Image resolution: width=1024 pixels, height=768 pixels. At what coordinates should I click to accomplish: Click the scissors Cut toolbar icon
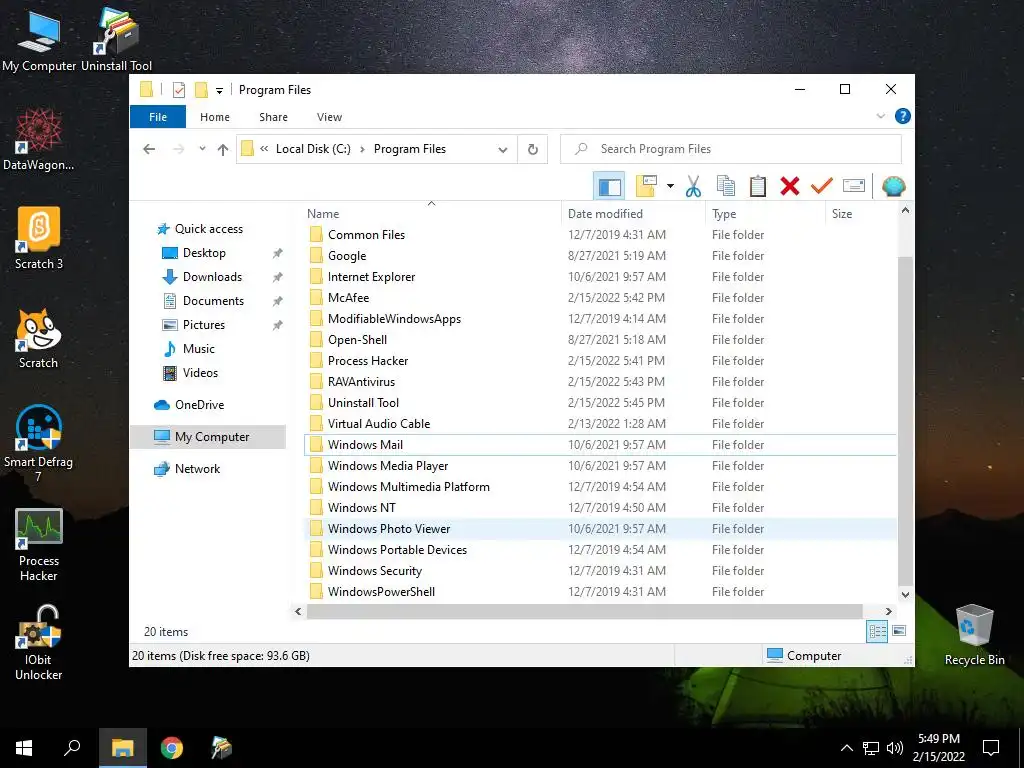[x=693, y=186]
